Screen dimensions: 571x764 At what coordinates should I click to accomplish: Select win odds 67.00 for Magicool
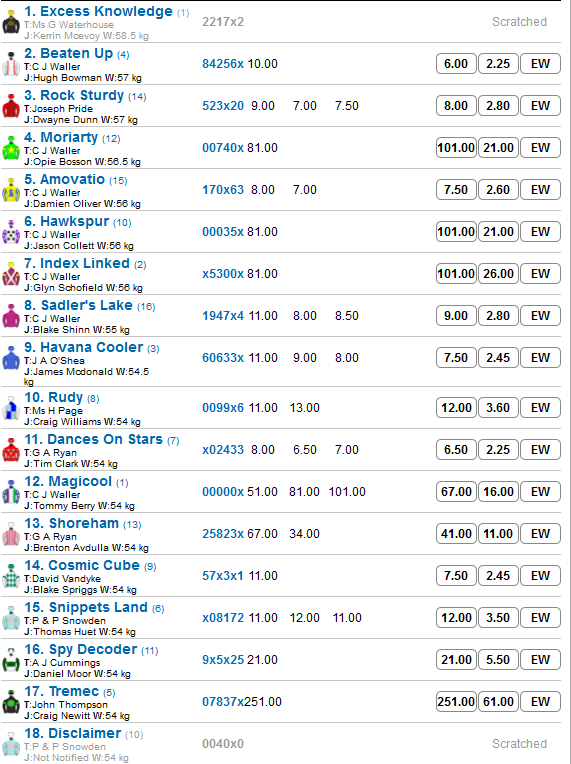click(x=456, y=492)
